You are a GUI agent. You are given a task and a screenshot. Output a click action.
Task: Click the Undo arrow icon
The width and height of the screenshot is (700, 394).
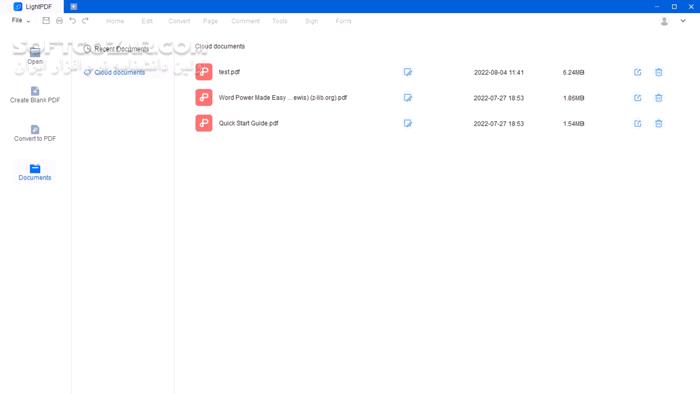(72, 21)
